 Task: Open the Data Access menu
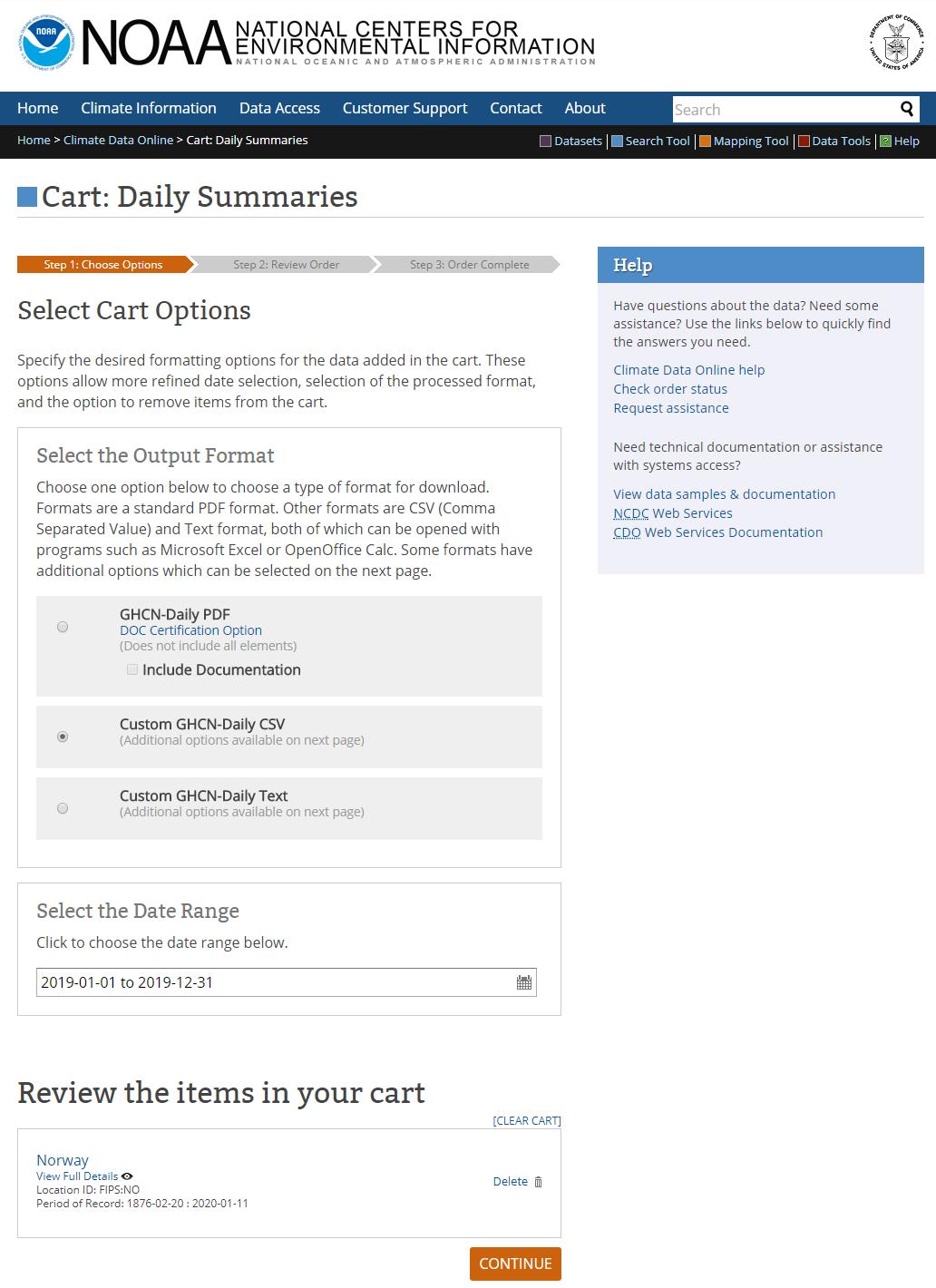point(279,108)
